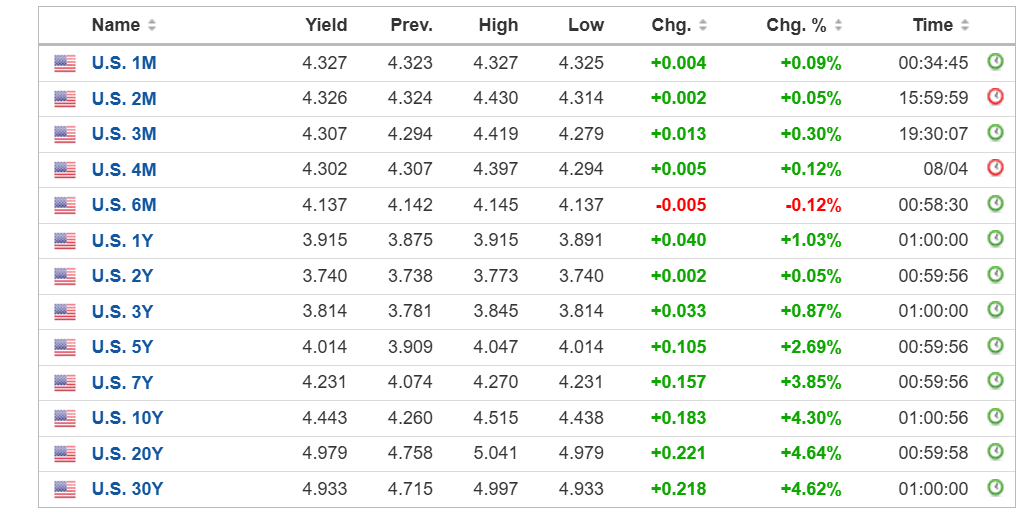
Task: Open the U.S. 30Y bond link
Action: tap(127, 489)
